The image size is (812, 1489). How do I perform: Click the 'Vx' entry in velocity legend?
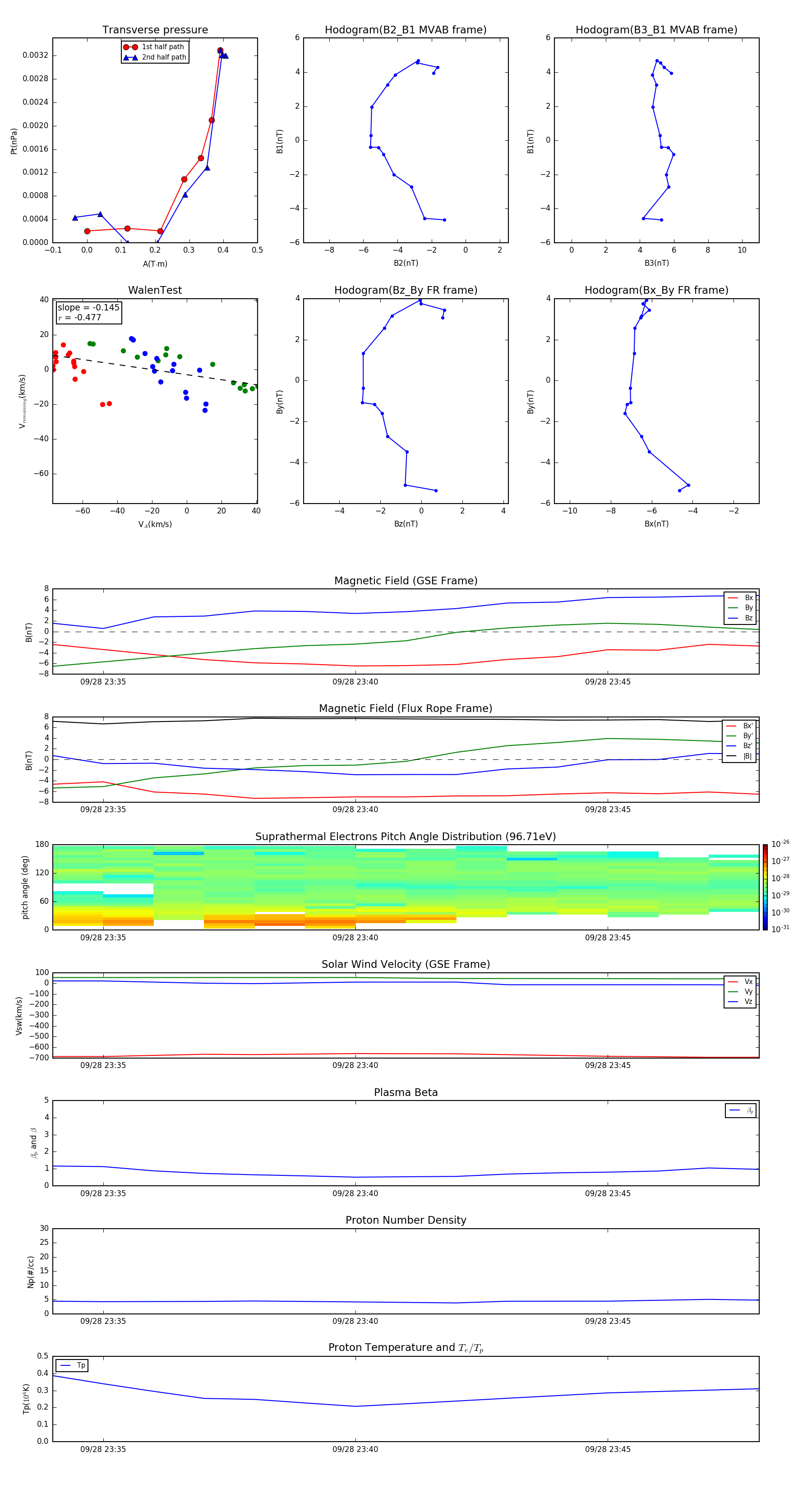tap(740, 981)
